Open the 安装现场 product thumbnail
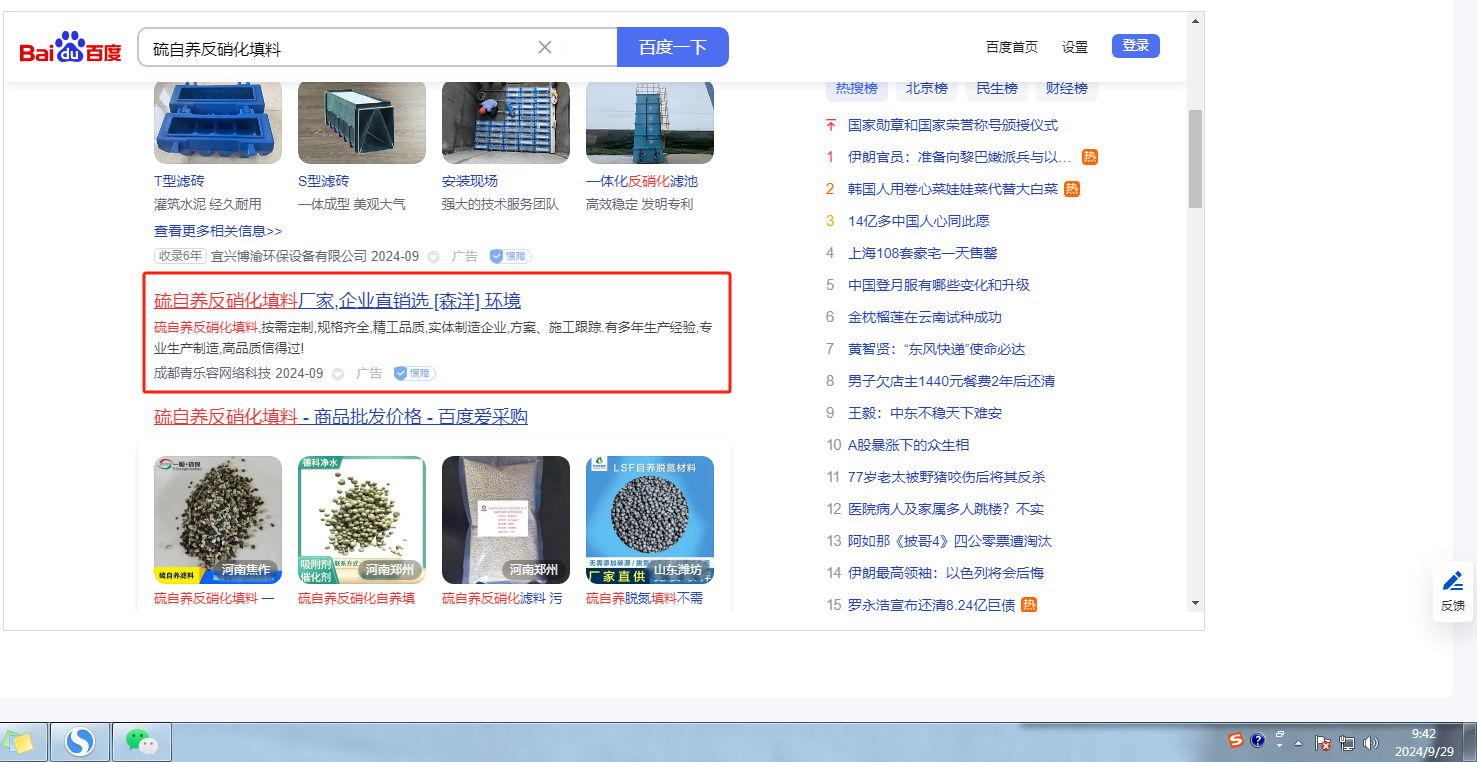The width and height of the screenshot is (1477, 762). click(x=506, y=122)
